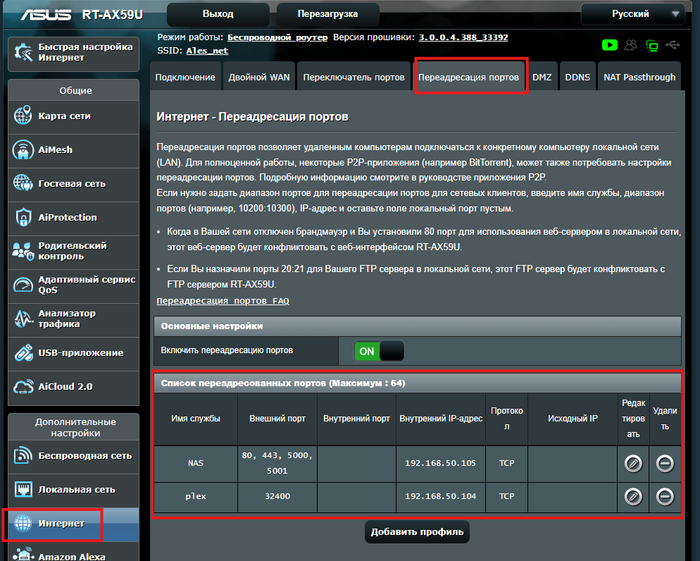Image resolution: width=700 pixels, height=561 pixels.
Task: Remove the NAS port forwarding entry
Action: click(x=664, y=463)
